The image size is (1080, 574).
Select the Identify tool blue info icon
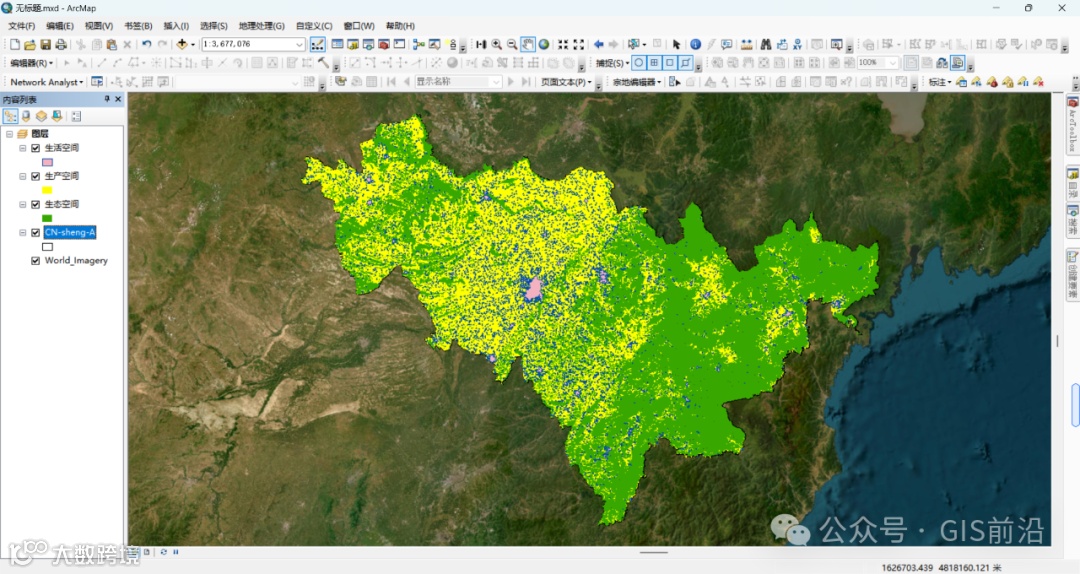pyautogui.click(x=696, y=44)
